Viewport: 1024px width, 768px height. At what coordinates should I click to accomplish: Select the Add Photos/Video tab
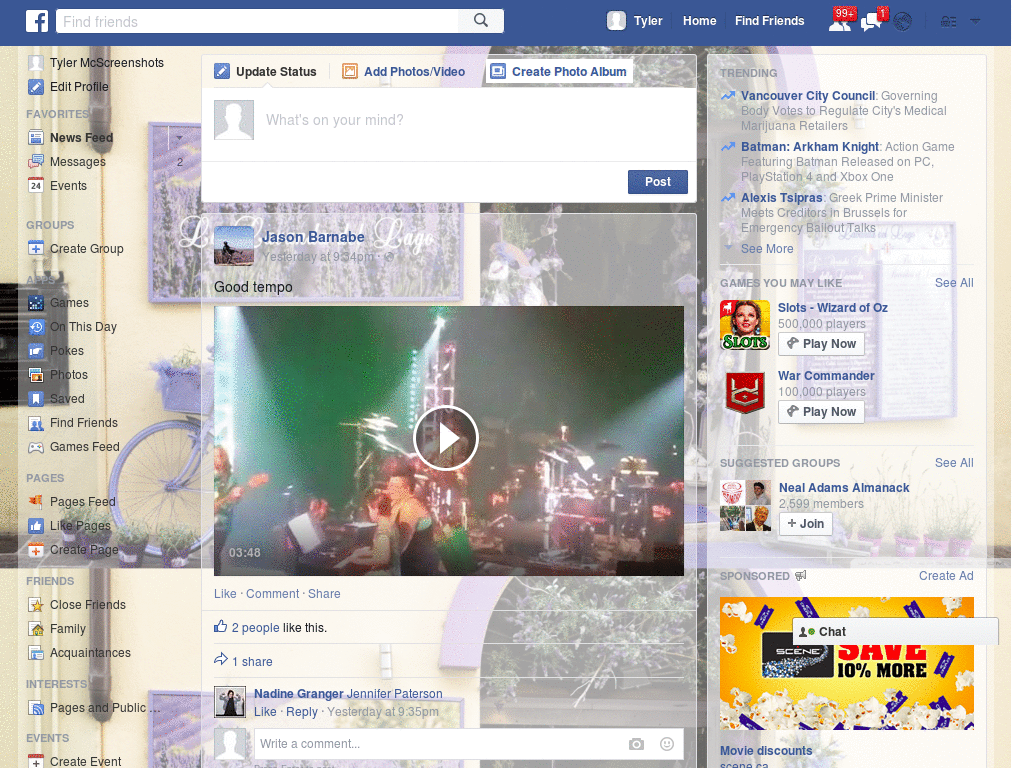point(404,71)
